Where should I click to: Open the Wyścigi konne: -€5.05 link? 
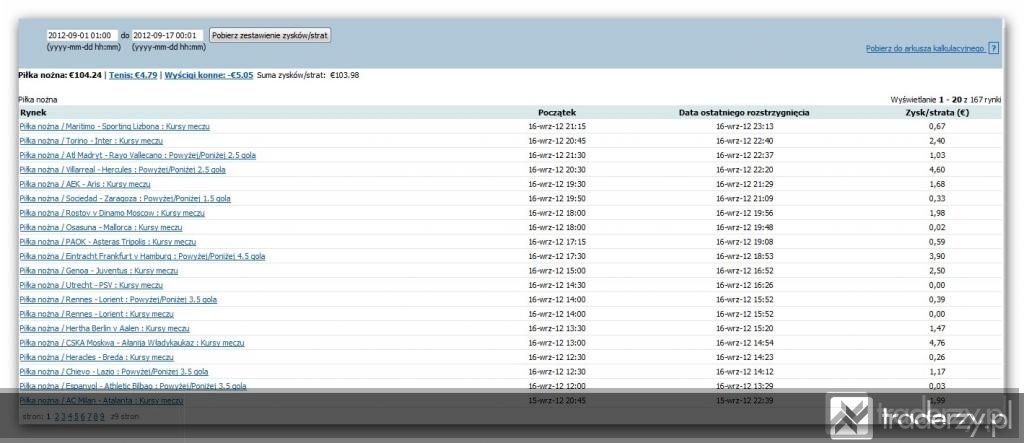click(x=208, y=75)
